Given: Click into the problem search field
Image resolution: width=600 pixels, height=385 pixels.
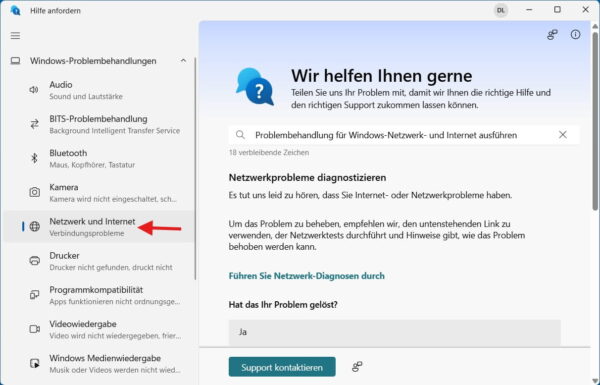Looking at the screenshot, I should tap(404, 135).
